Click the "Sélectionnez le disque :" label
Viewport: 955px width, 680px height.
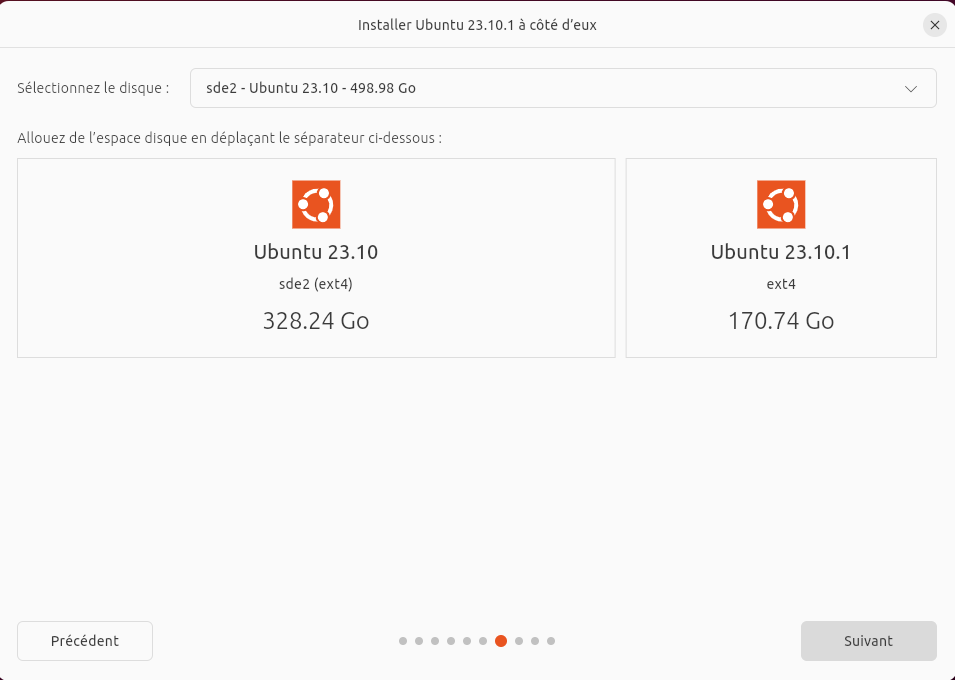(93, 88)
